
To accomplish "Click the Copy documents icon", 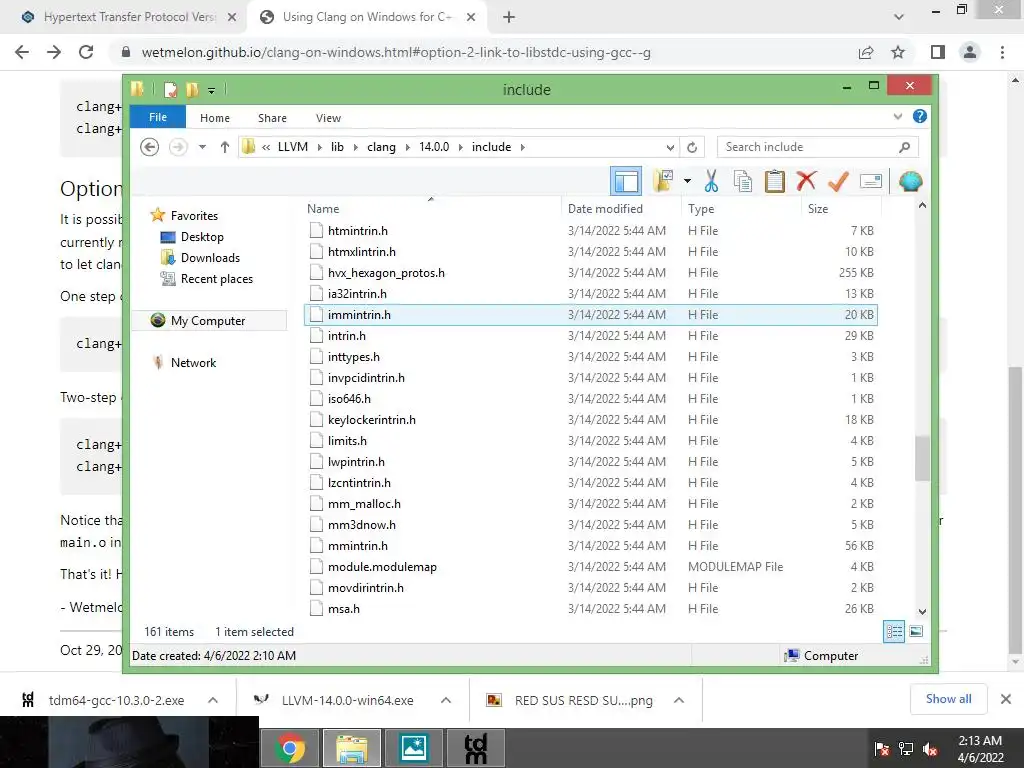I will 743,181.
